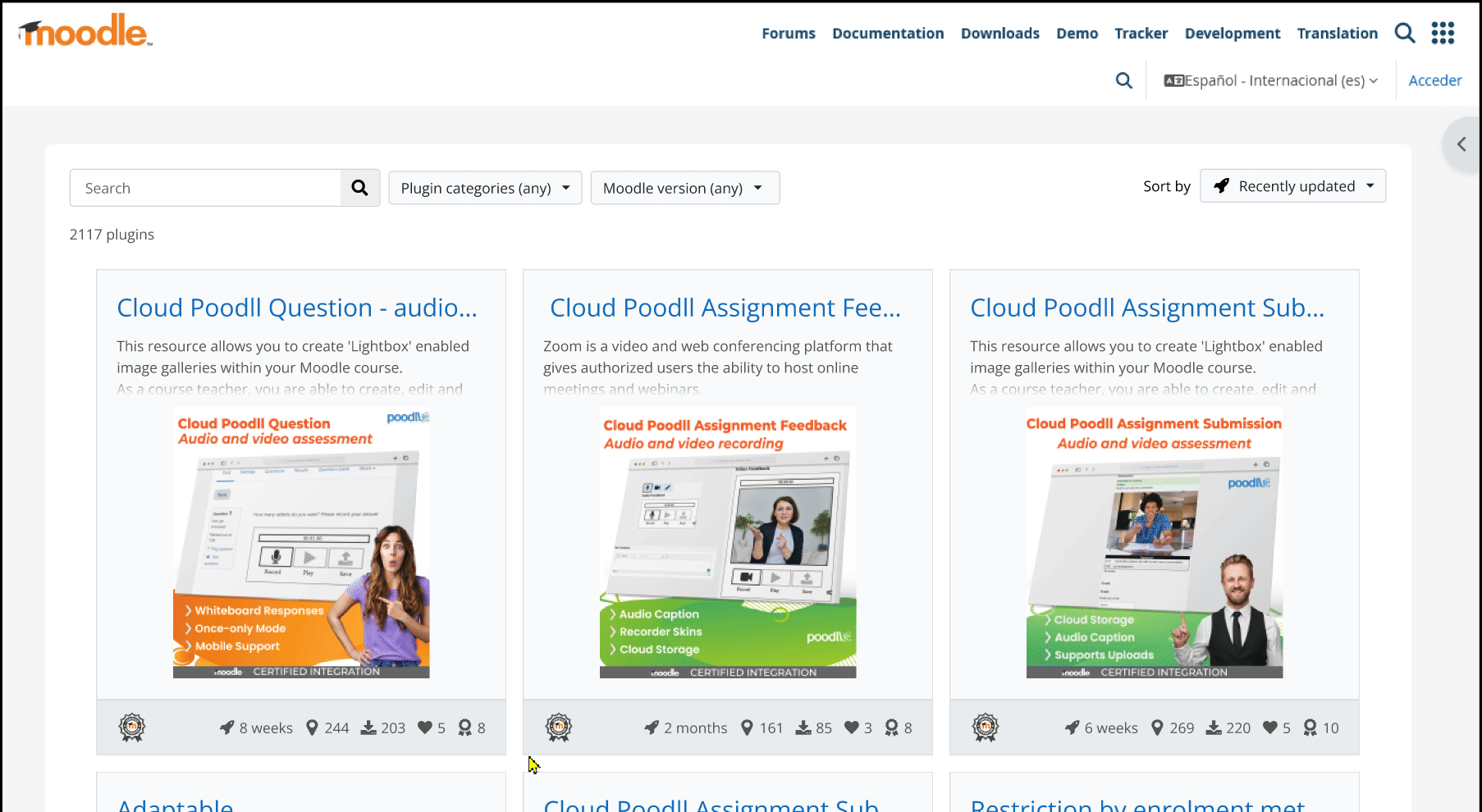The image size is (1482, 812).
Task: Click the Acceder login link
Action: point(1435,80)
